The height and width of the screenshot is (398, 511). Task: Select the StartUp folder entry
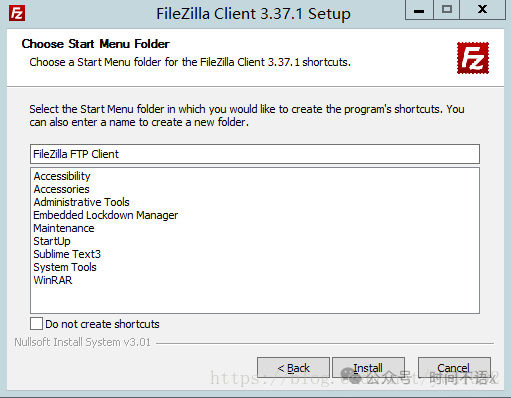[52, 241]
